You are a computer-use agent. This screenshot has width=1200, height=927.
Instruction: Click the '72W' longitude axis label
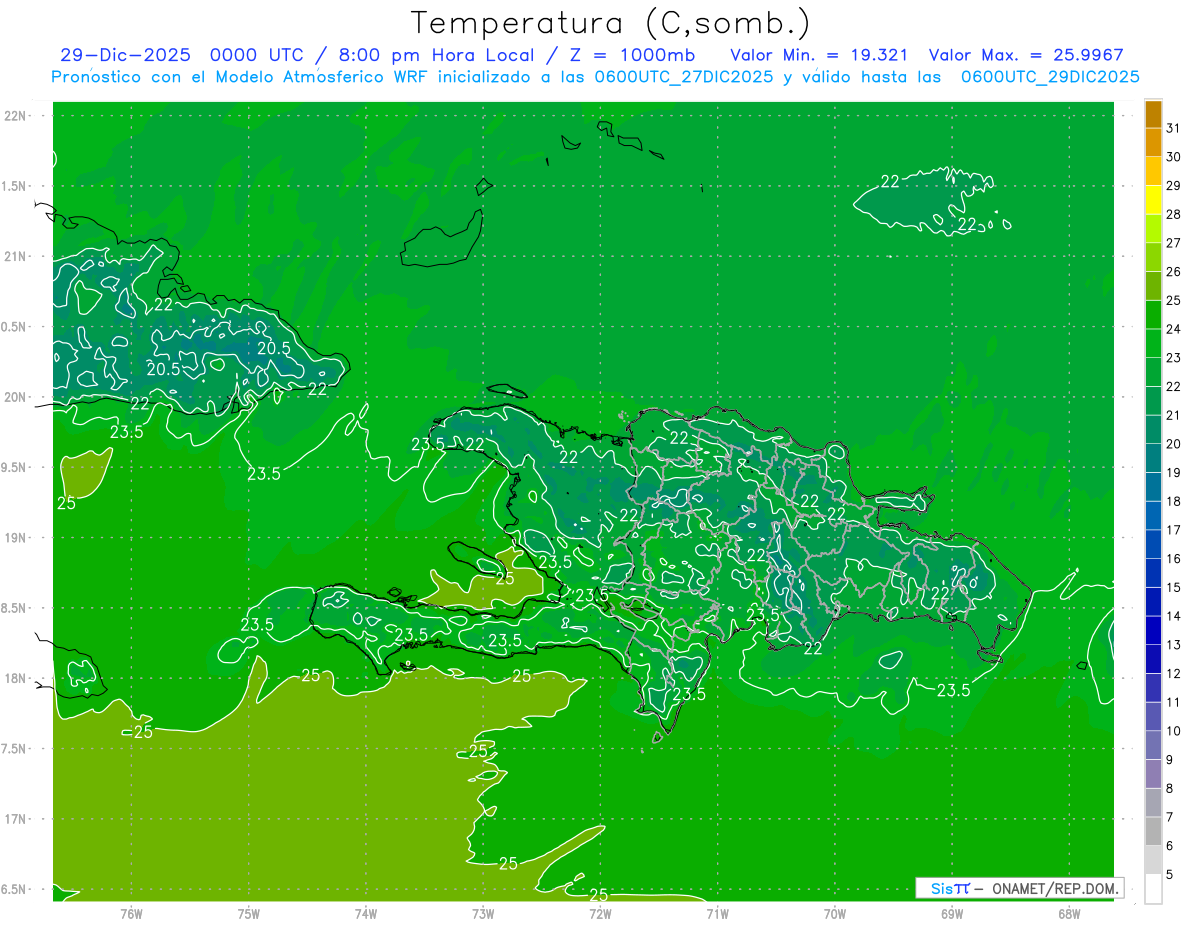[600, 913]
